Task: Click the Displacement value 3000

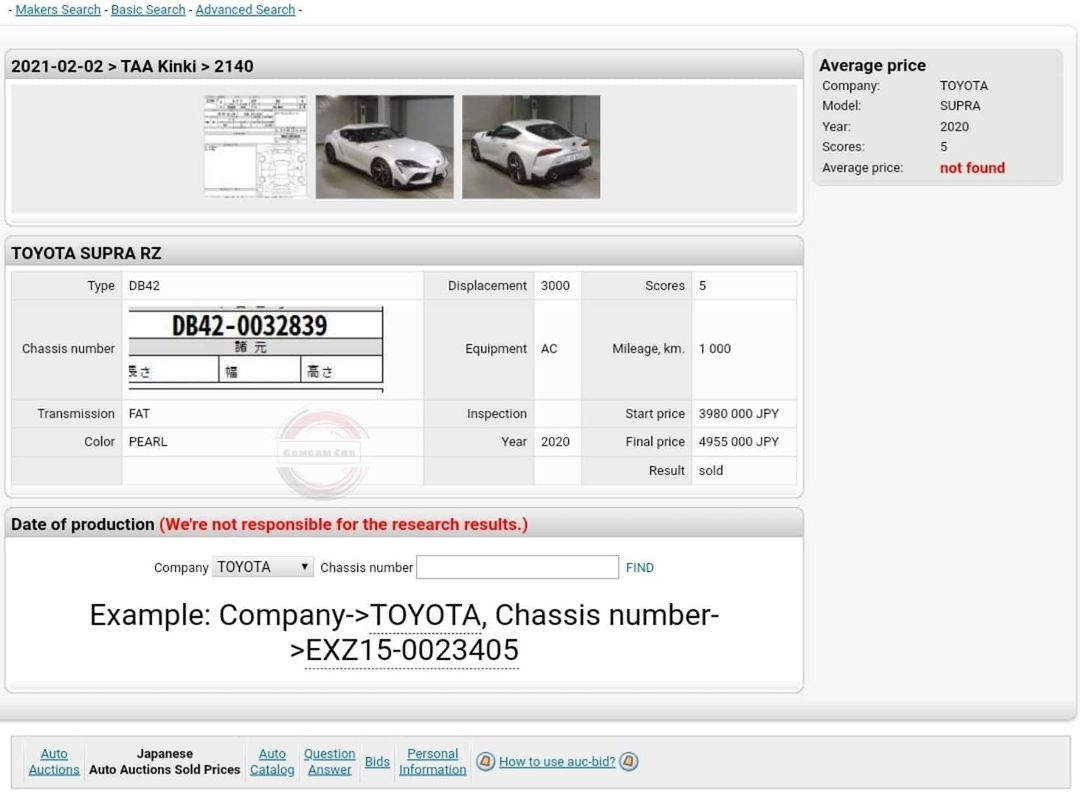Action: point(554,285)
